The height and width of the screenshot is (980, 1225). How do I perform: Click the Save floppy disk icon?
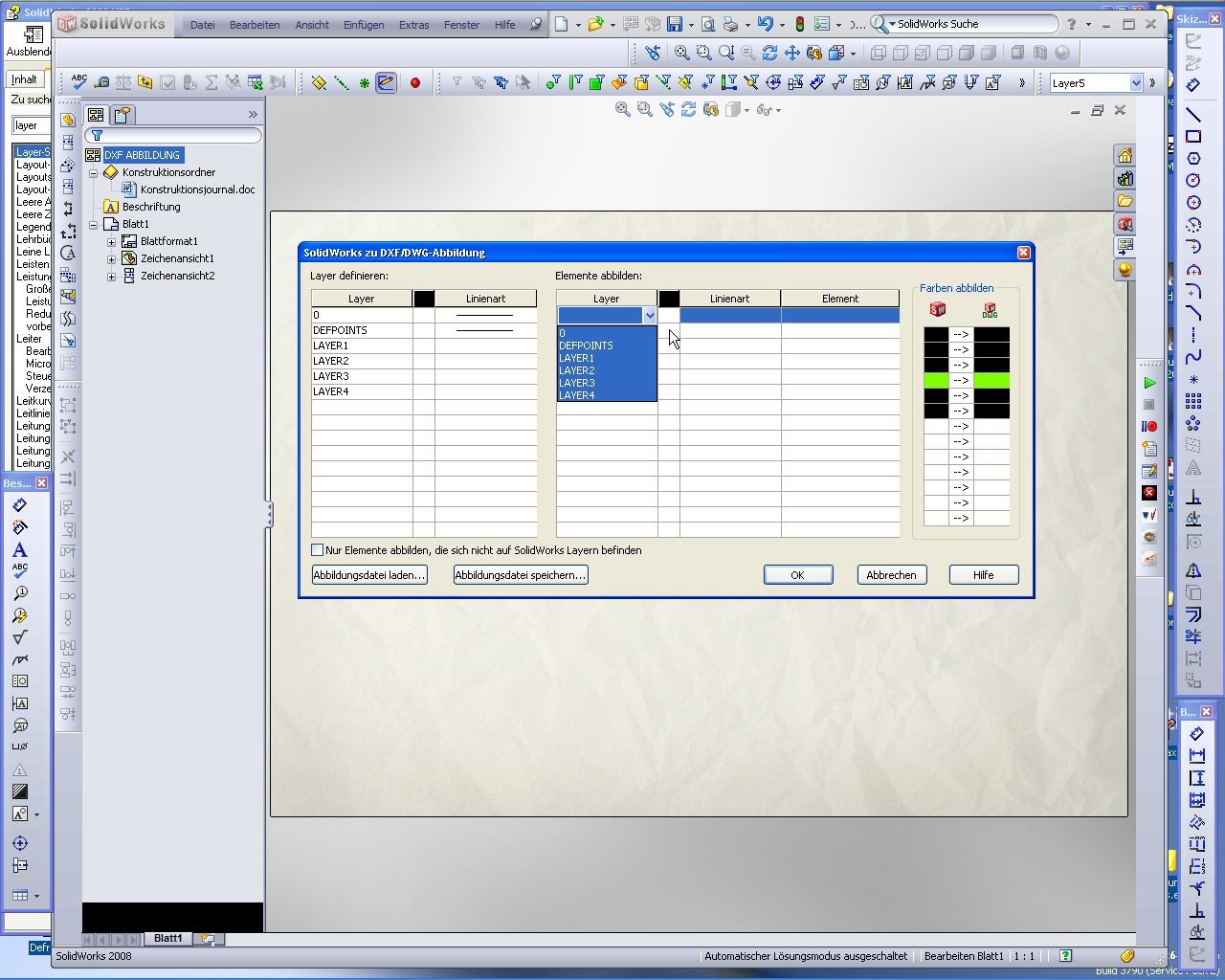pyautogui.click(x=675, y=25)
